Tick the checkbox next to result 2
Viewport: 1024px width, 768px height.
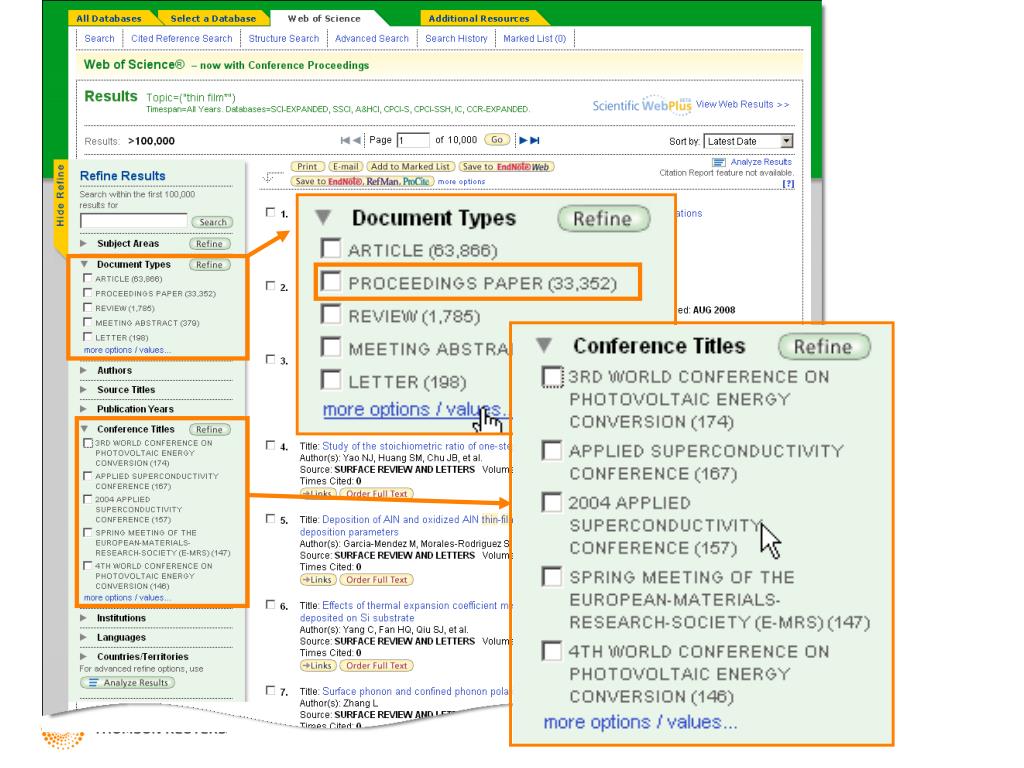[x=270, y=285]
